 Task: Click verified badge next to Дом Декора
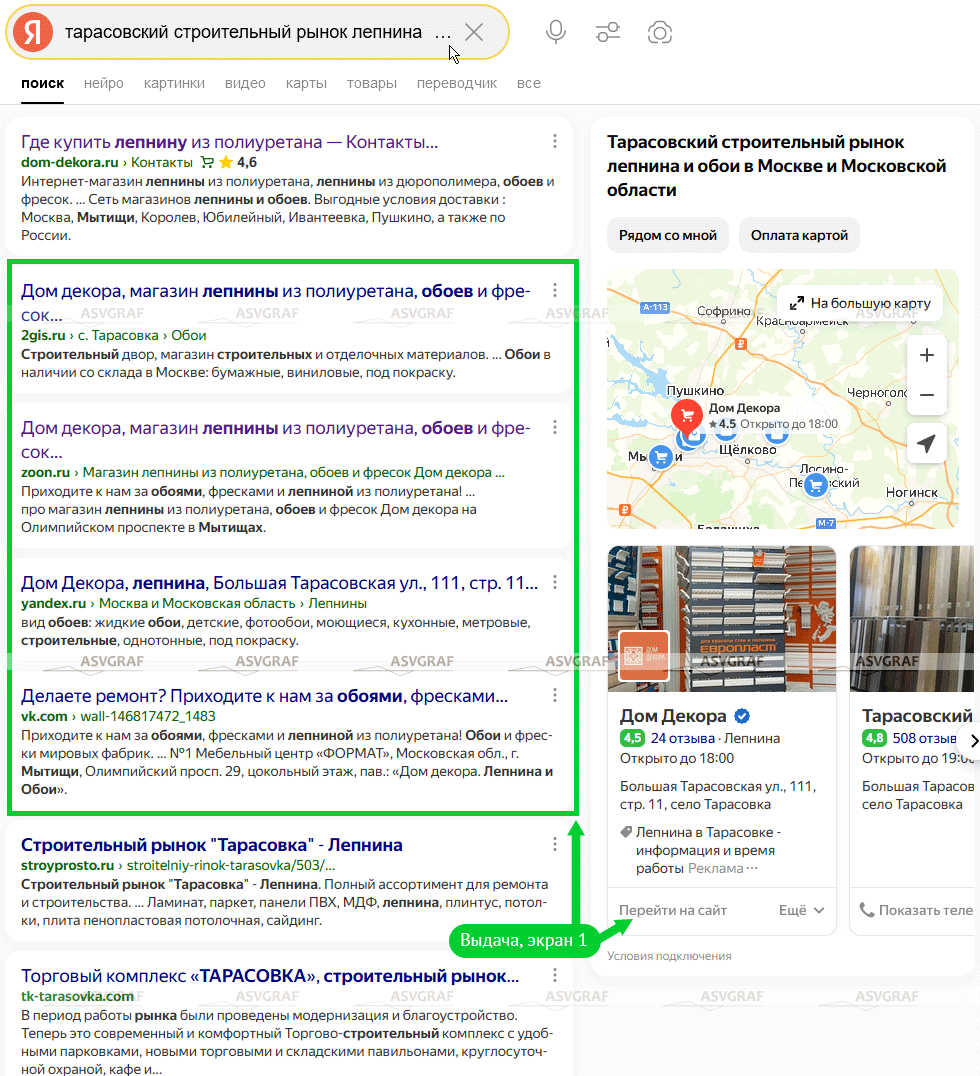tap(742, 716)
